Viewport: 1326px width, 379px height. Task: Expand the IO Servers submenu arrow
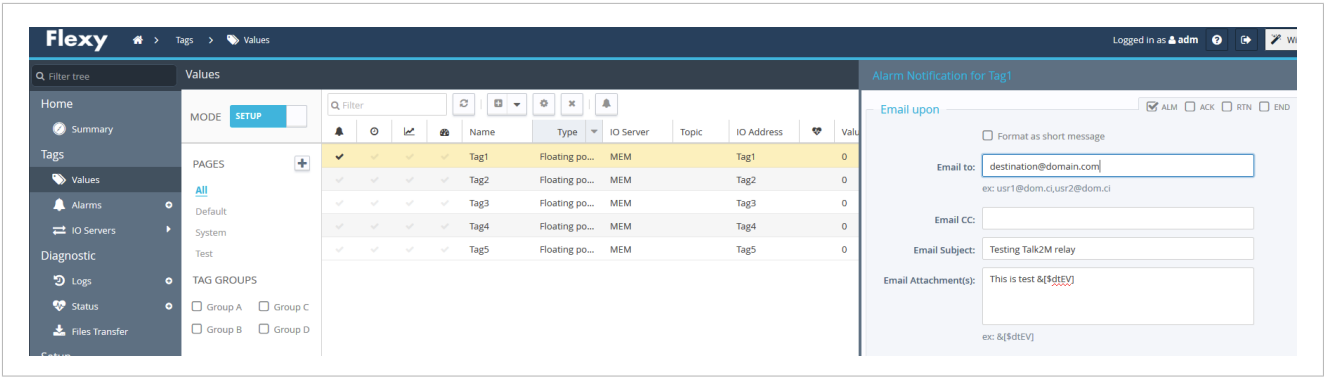click(168, 230)
